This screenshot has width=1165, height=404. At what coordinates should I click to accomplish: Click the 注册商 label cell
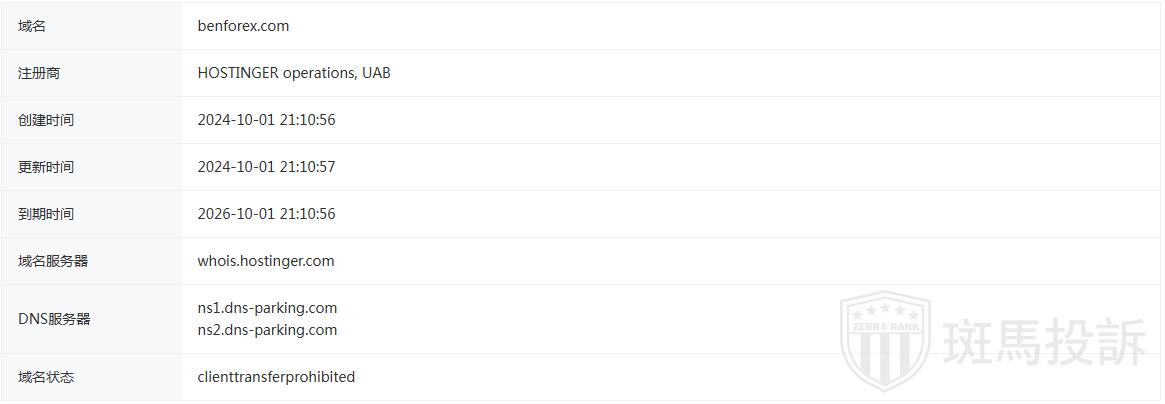pyautogui.click(x=39, y=73)
